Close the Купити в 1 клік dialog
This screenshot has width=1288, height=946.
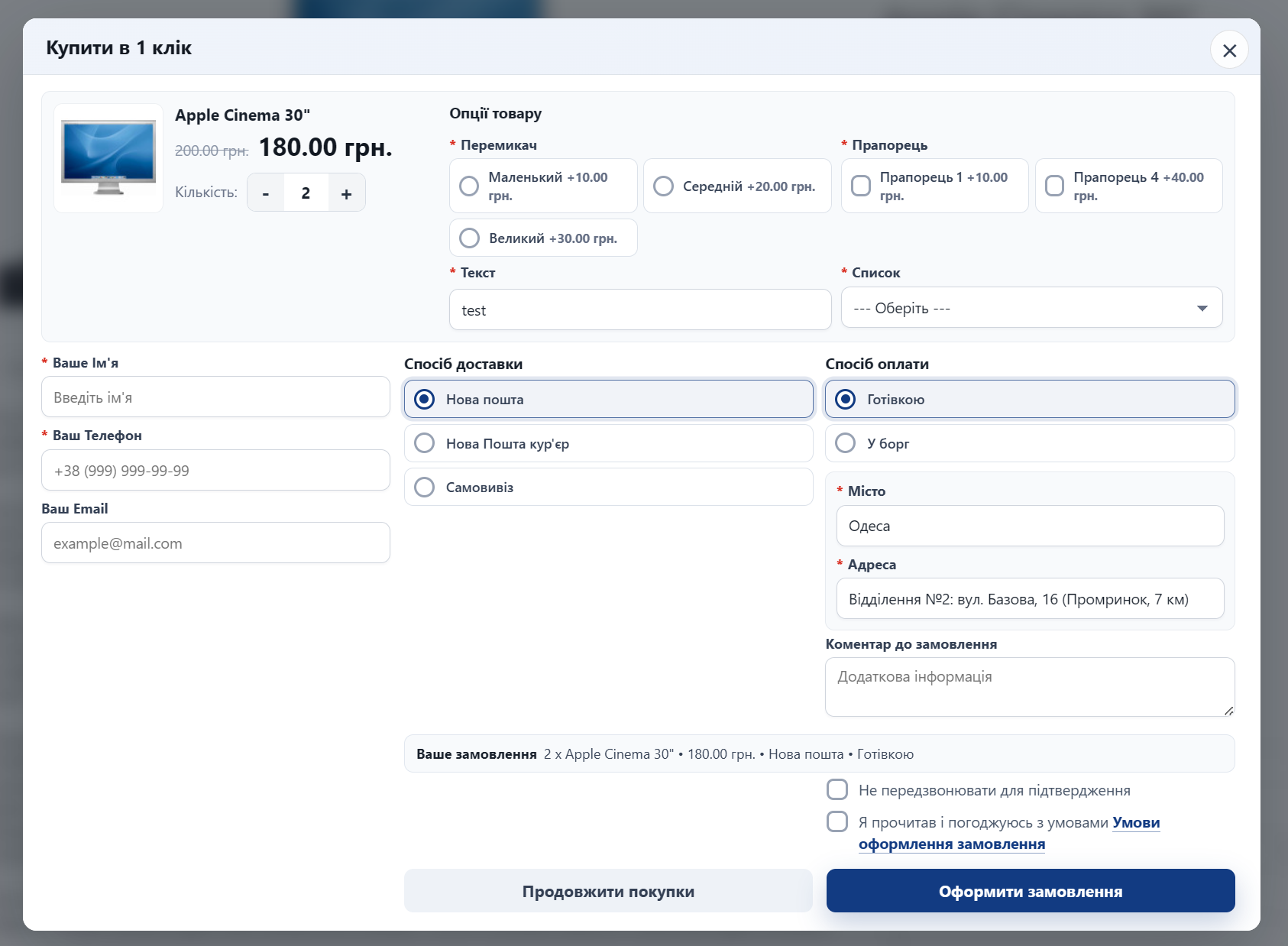[1229, 50]
